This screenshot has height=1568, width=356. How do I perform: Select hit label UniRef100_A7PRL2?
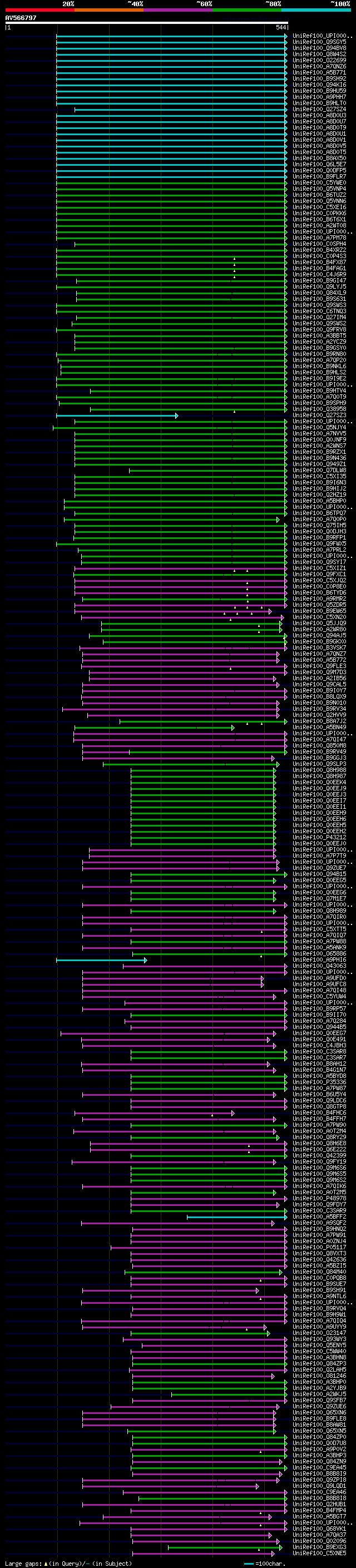click(x=319, y=550)
